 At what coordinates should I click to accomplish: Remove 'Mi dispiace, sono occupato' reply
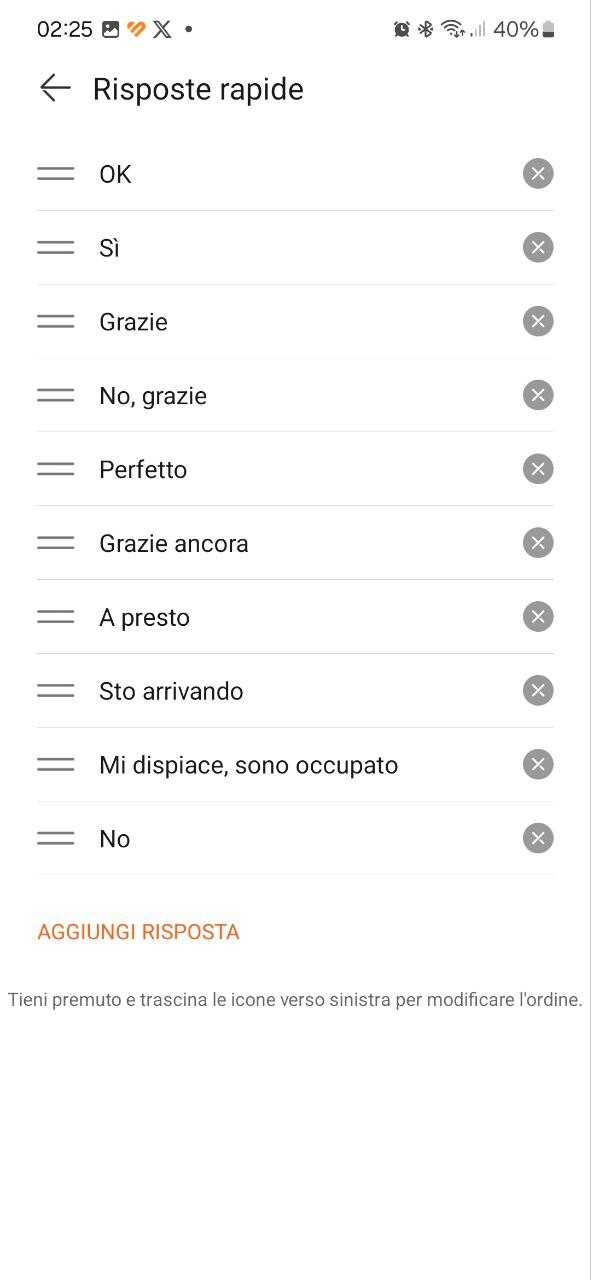click(538, 764)
